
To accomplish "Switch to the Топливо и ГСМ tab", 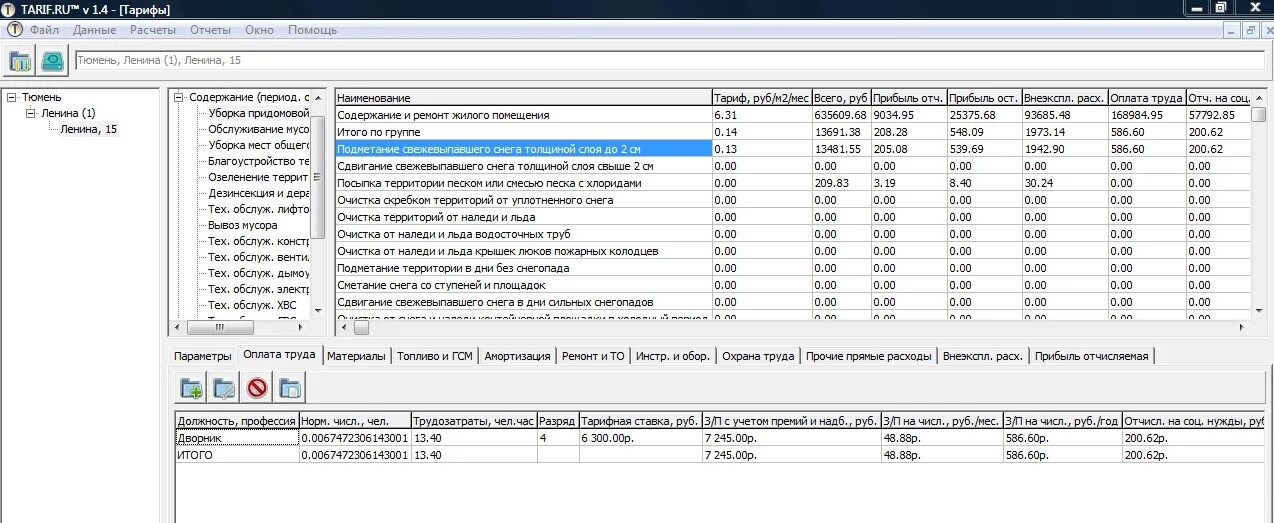I will [436, 356].
